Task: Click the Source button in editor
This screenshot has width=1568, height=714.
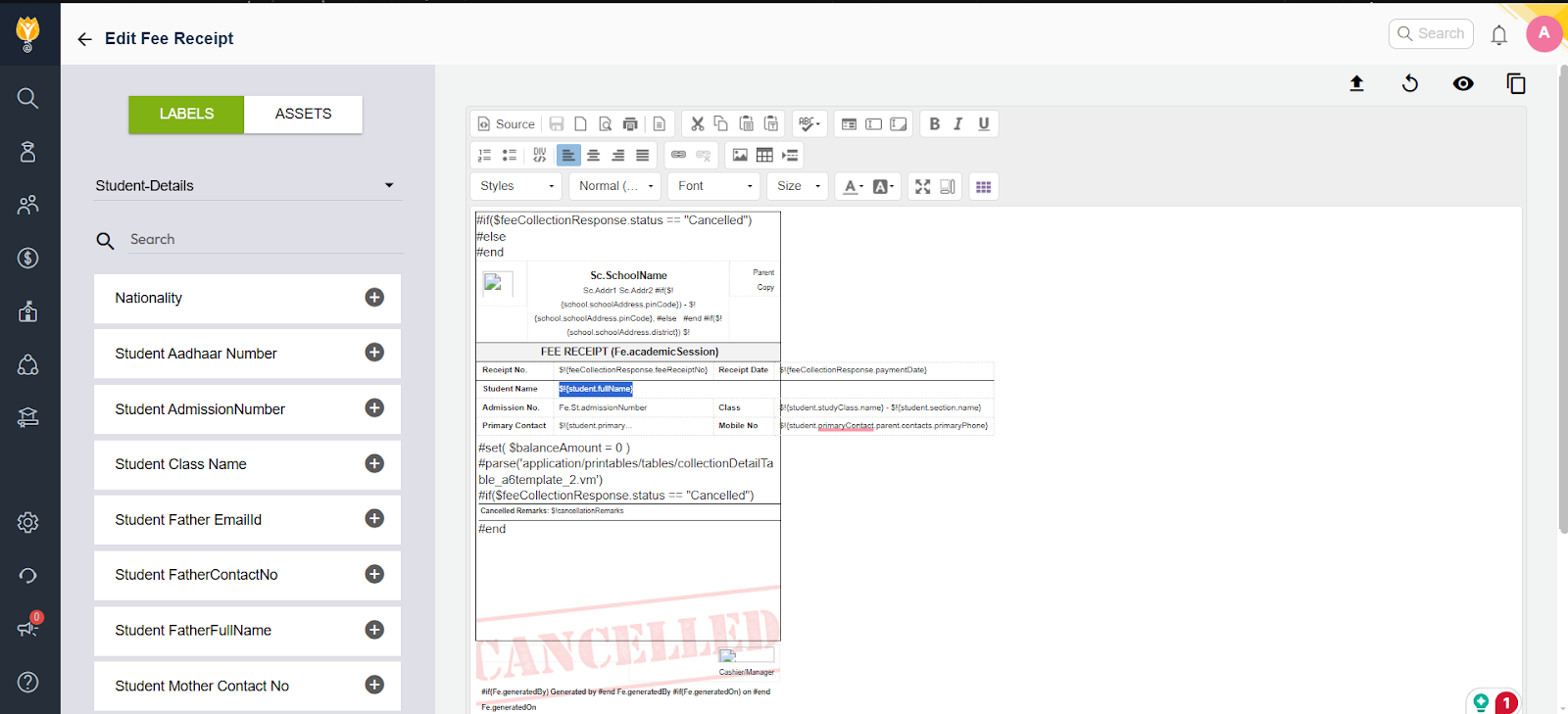Action: pyautogui.click(x=506, y=124)
